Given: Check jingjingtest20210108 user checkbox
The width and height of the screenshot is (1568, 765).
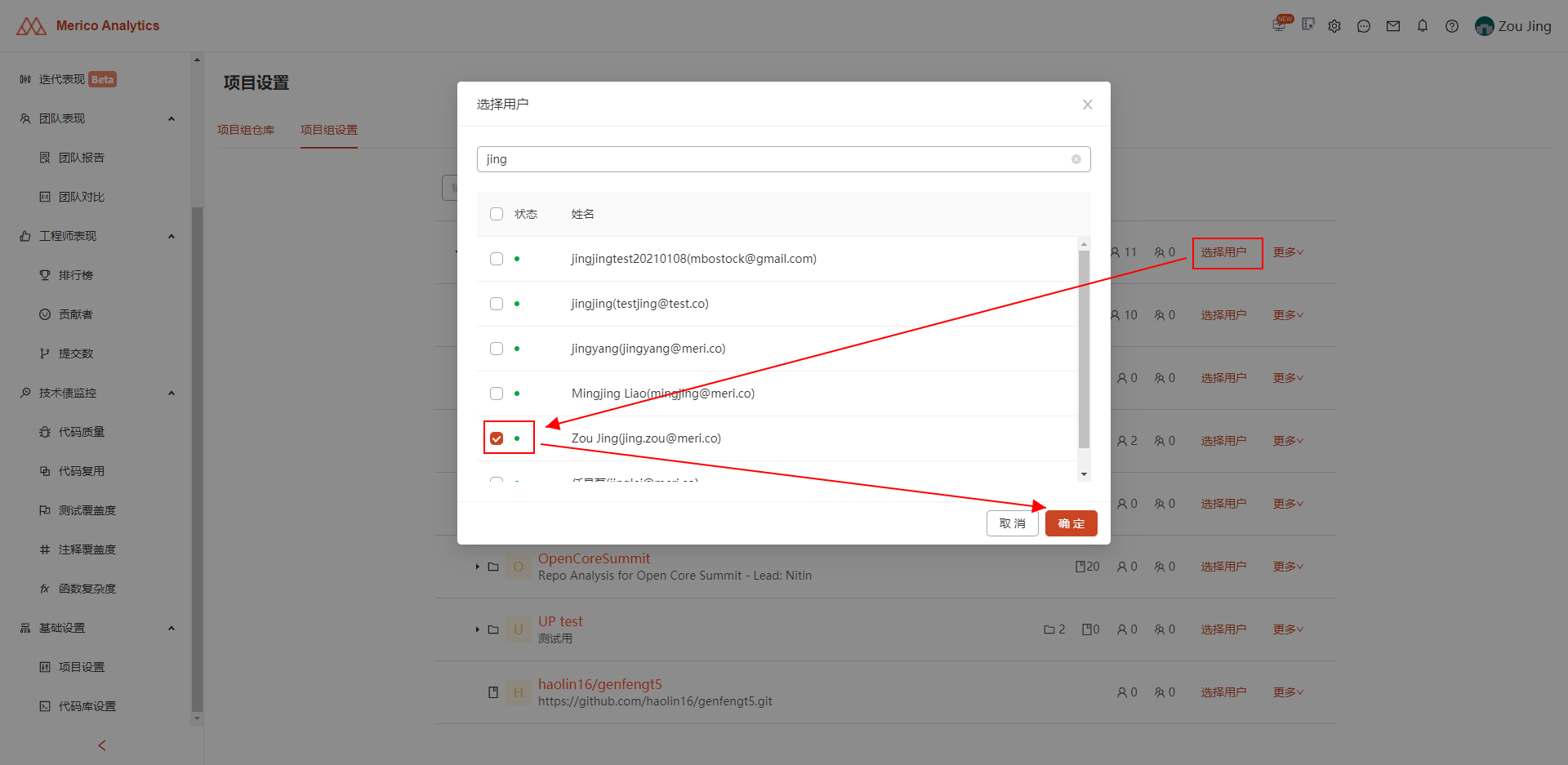Looking at the screenshot, I should coord(497,259).
